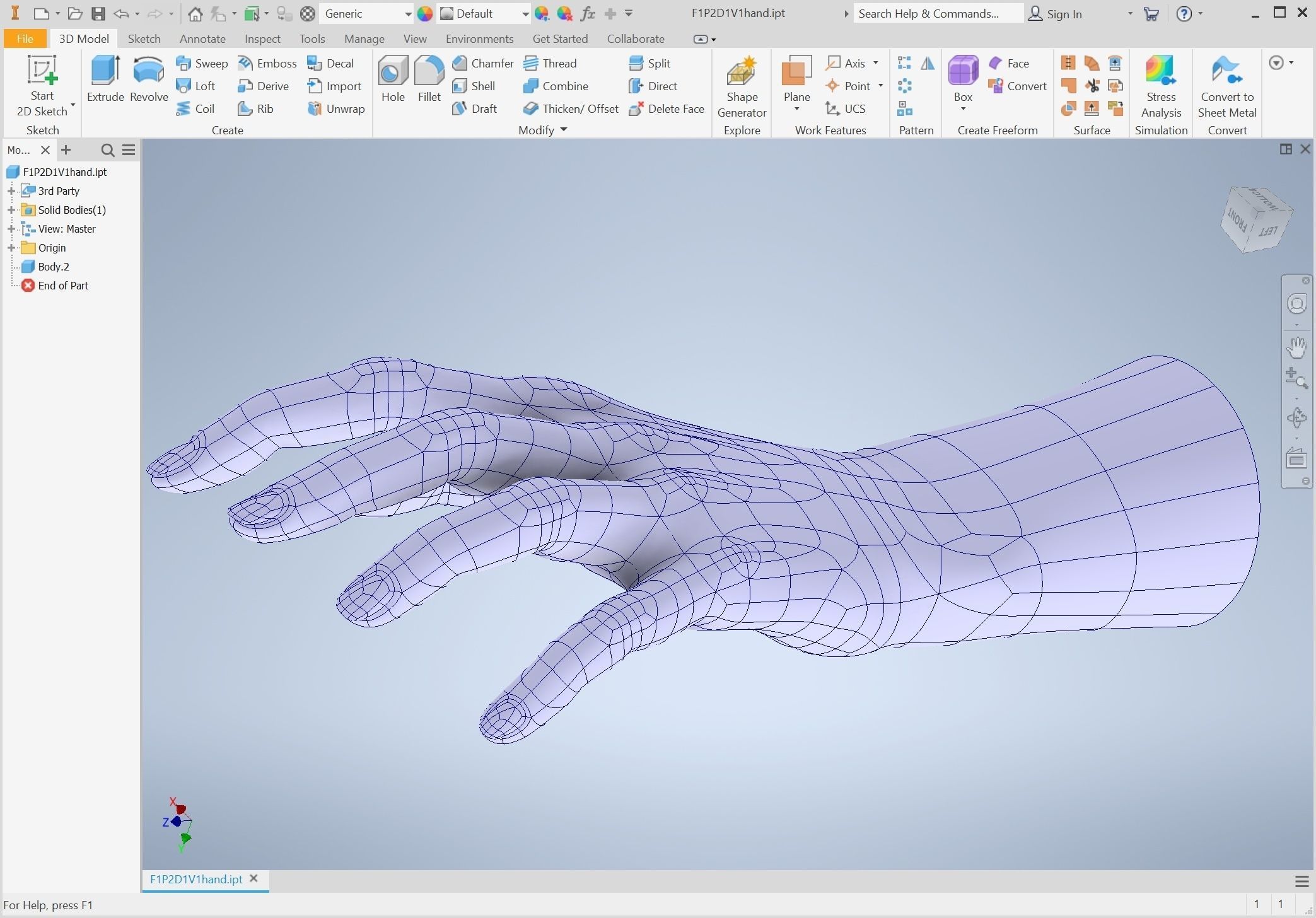
Task: Click the appearance color wheel swatch
Action: point(425,14)
